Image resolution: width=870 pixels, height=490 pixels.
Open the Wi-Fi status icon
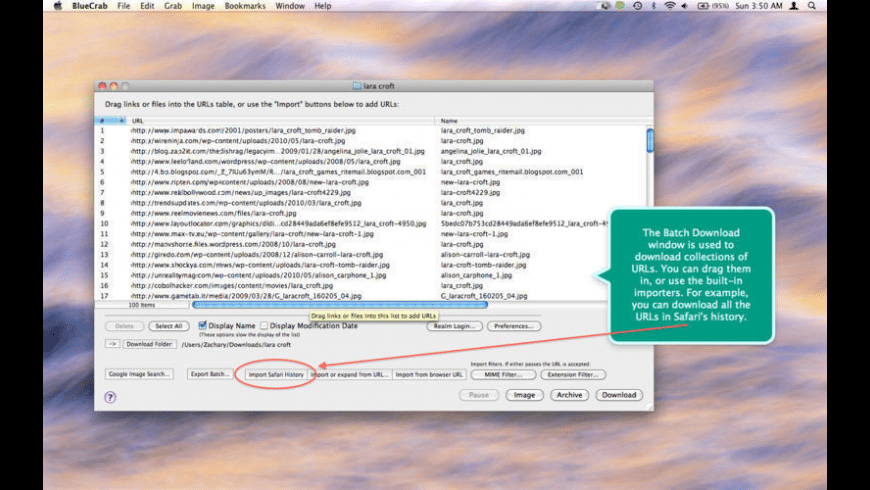click(x=670, y=6)
